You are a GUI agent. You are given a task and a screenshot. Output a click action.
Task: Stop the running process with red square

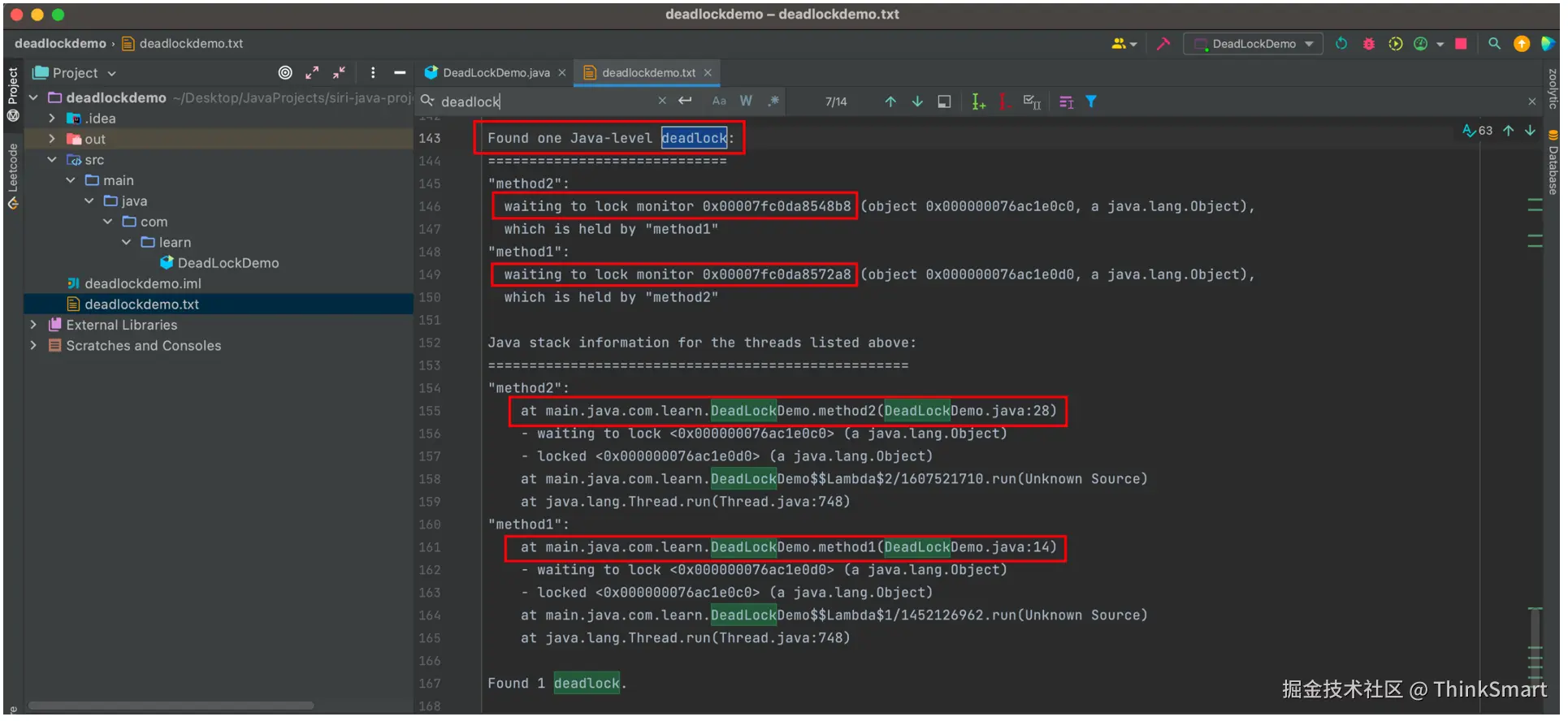(1461, 44)
